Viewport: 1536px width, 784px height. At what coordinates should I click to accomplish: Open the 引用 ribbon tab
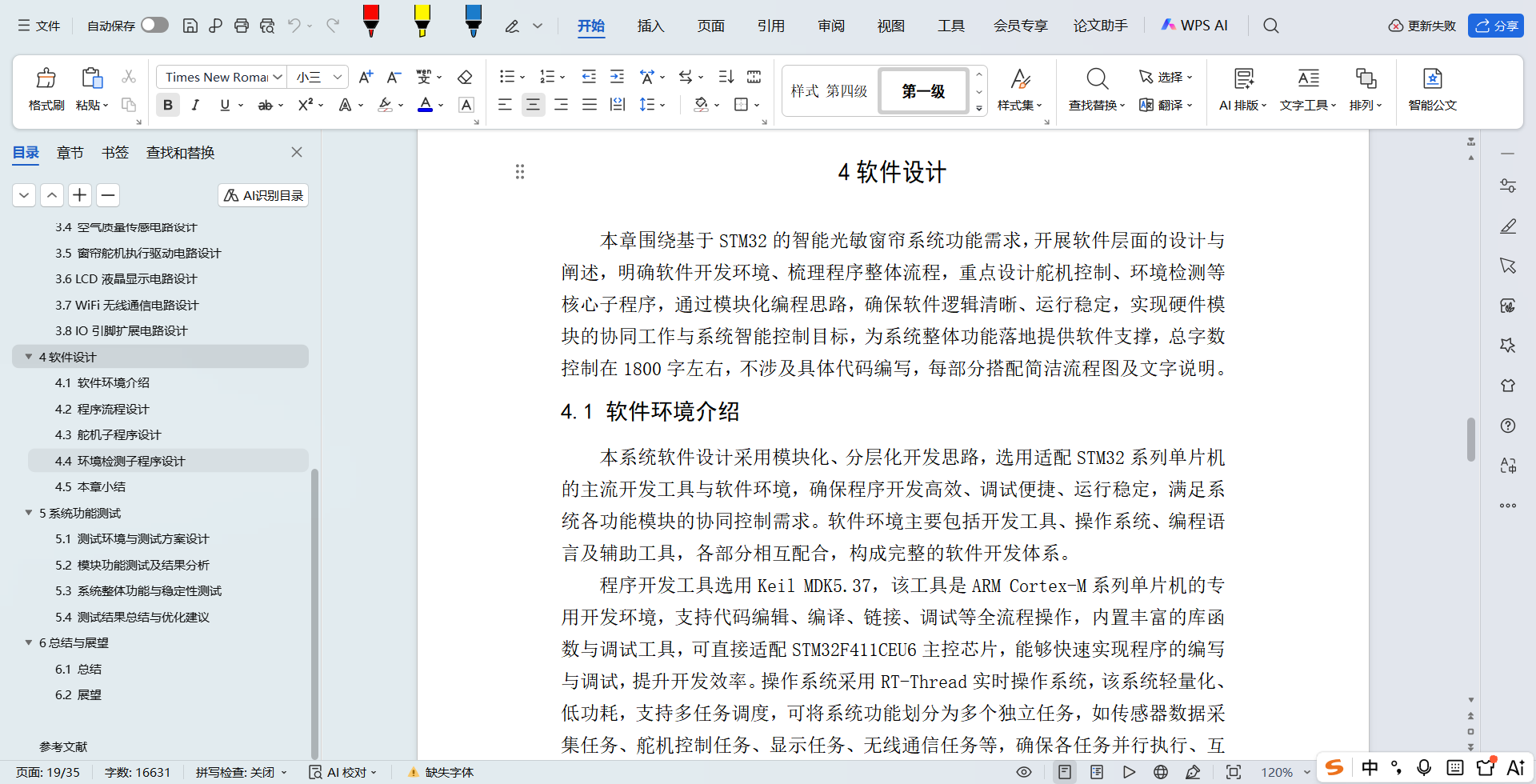tap(770, 26)
